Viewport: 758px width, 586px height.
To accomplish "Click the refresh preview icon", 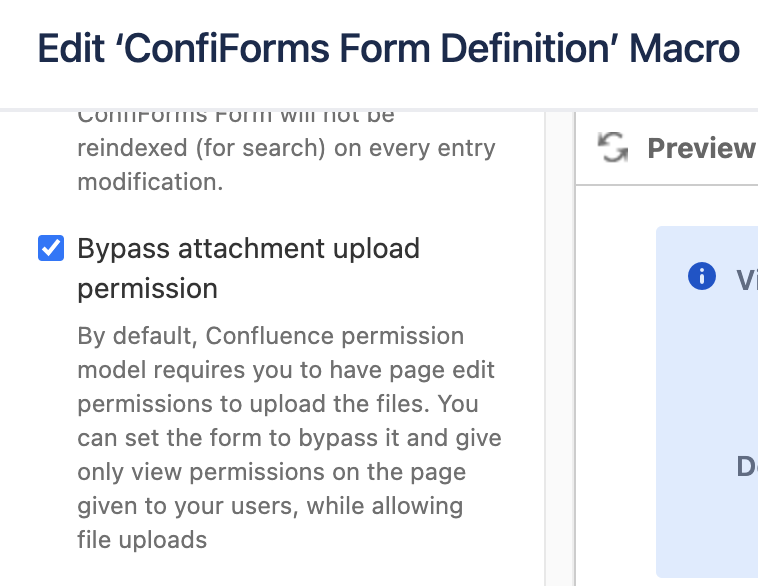I will click(612, 147).
